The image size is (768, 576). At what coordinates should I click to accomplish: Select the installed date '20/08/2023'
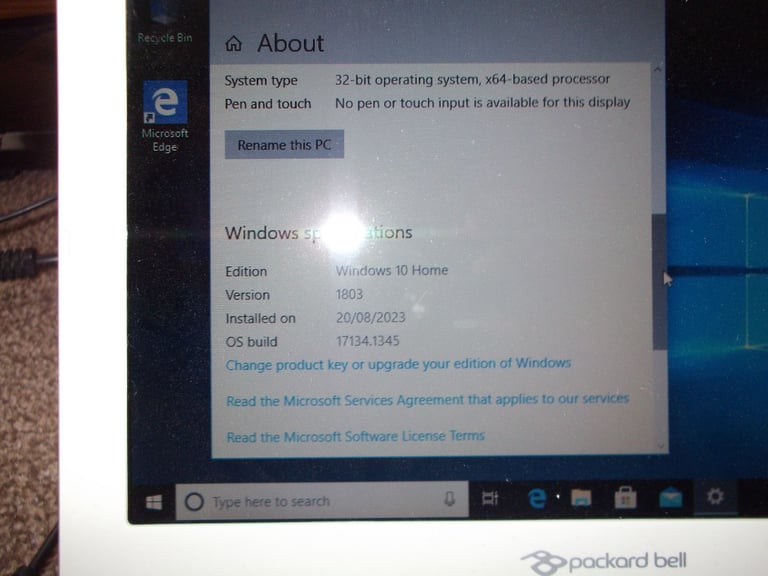pos(371,317)
